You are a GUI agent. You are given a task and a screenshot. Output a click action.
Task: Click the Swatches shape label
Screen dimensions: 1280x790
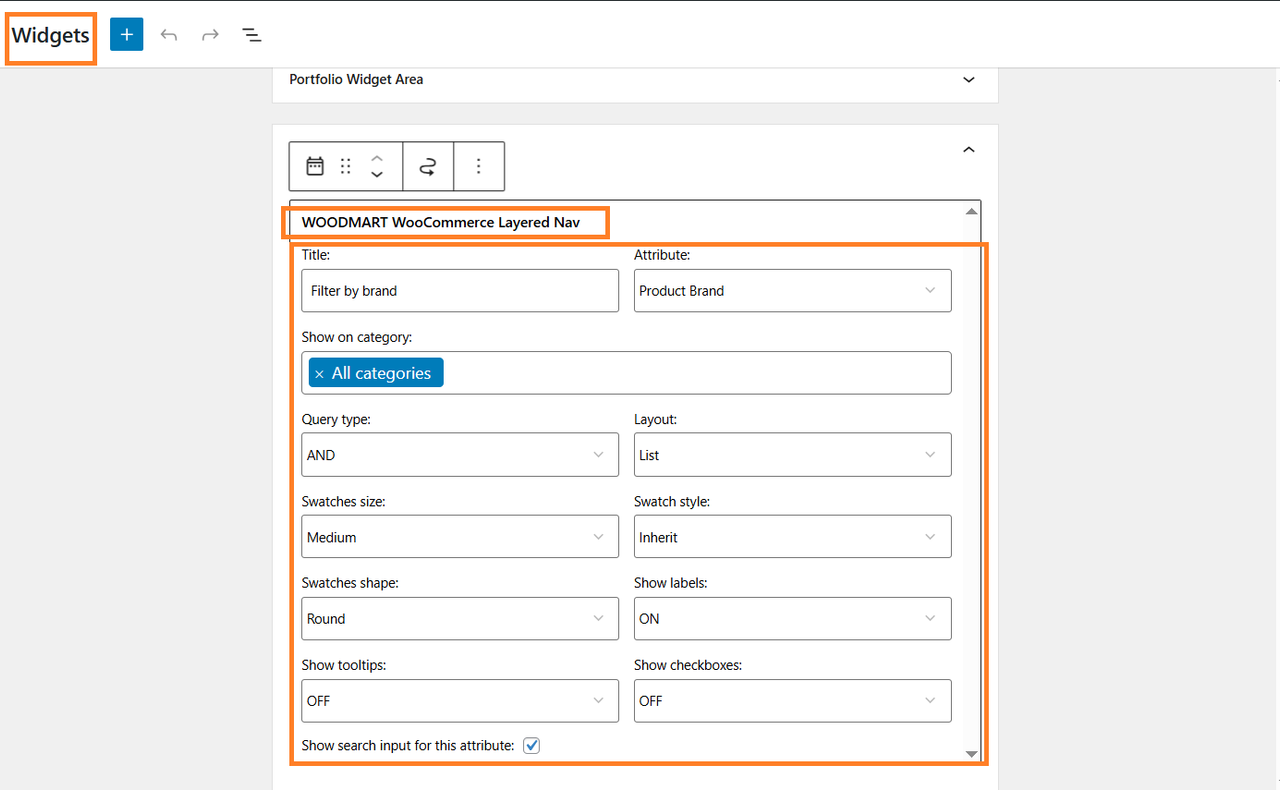350,583
